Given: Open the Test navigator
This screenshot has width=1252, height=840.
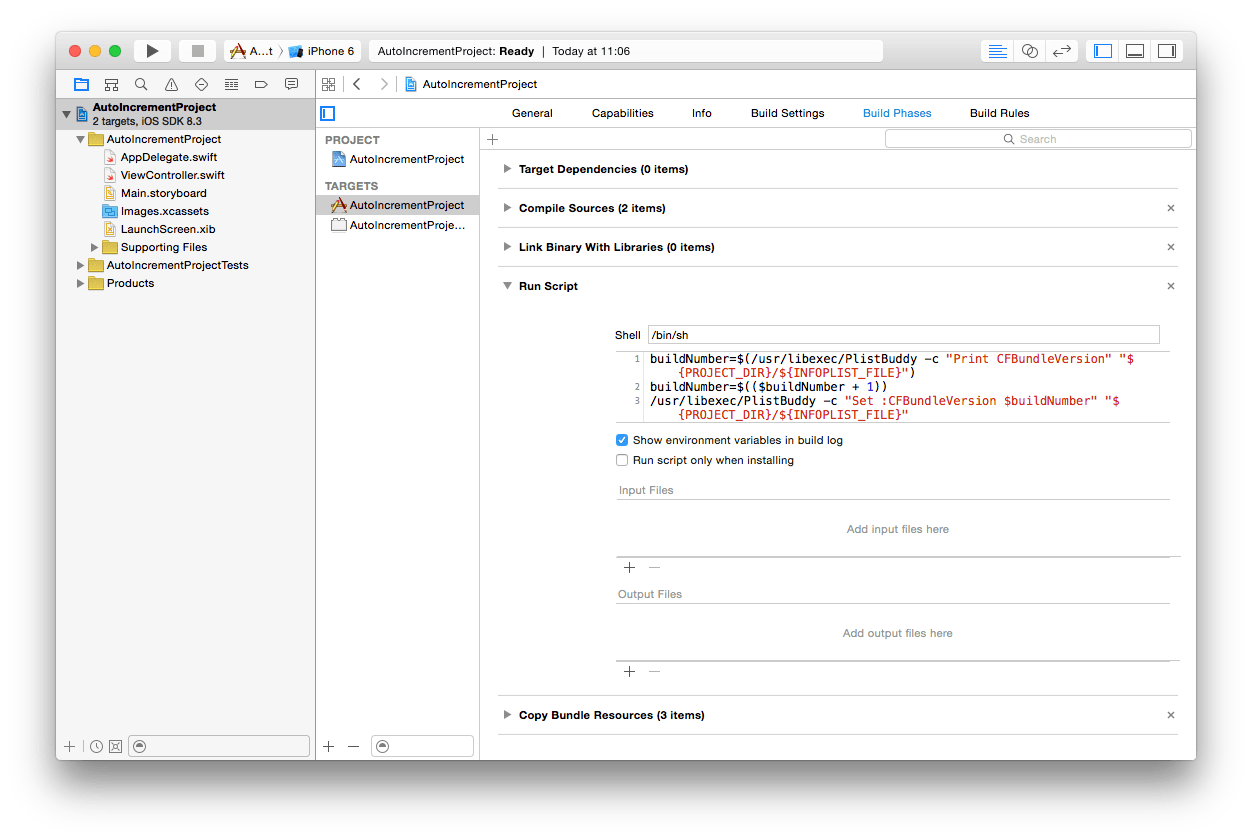Looking at the screenshot, I should pyautogui.click(x=201, y=84).
